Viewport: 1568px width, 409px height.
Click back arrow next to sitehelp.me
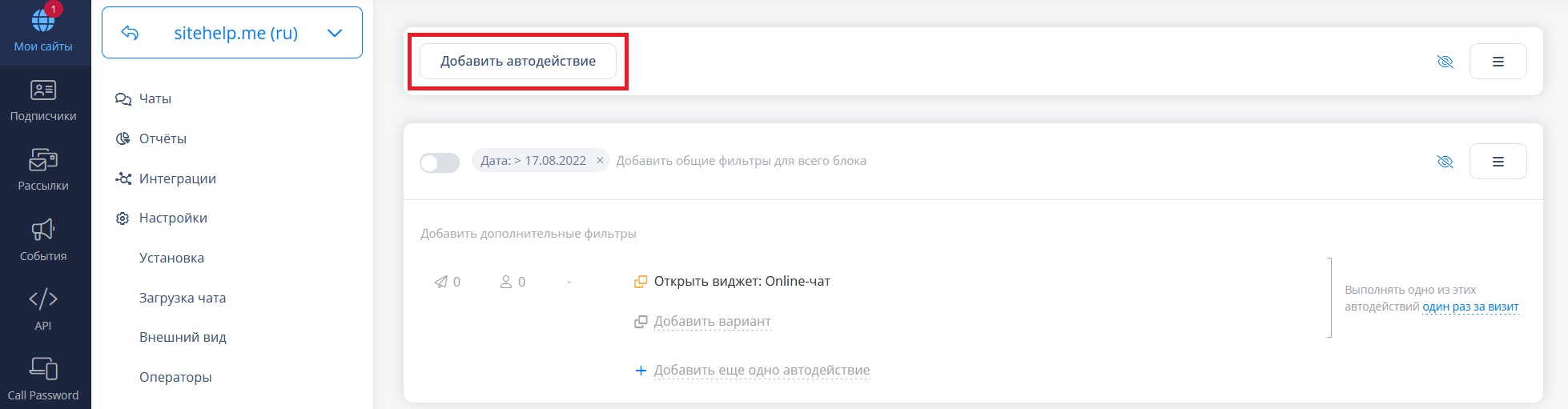[130, 33]
